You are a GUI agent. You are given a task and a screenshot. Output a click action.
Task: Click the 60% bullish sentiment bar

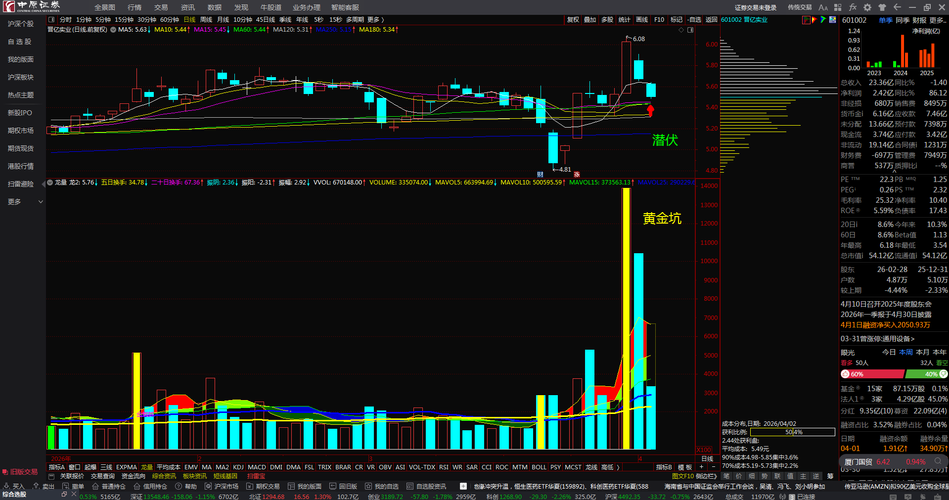(x=875, y=374)
